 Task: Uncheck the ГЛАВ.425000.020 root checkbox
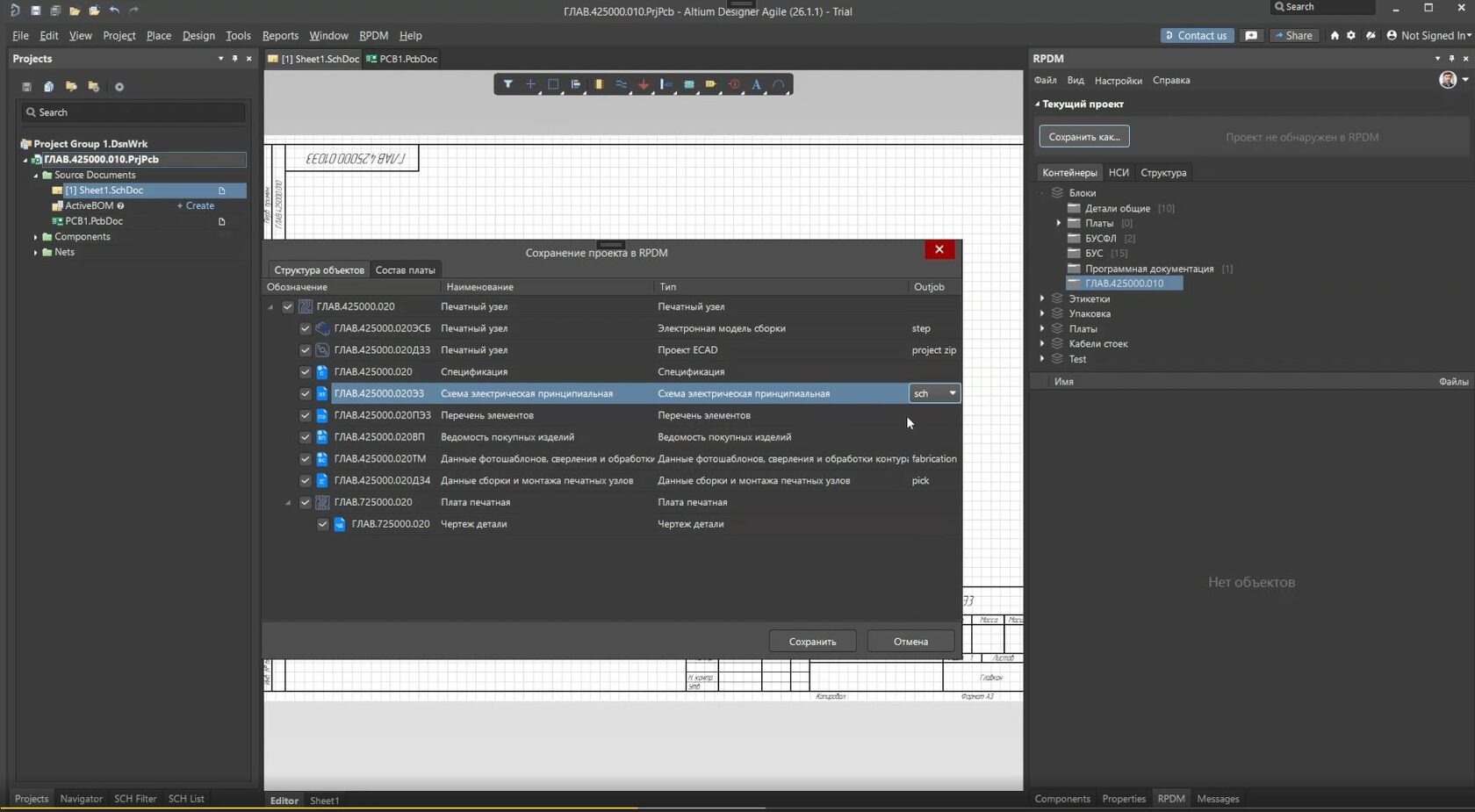point(288,306)
